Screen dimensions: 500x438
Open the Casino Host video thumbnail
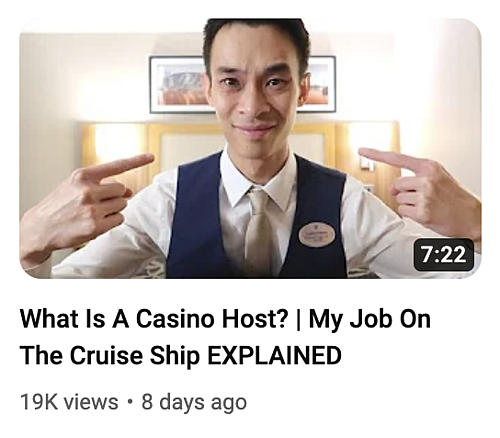(250, 148)
